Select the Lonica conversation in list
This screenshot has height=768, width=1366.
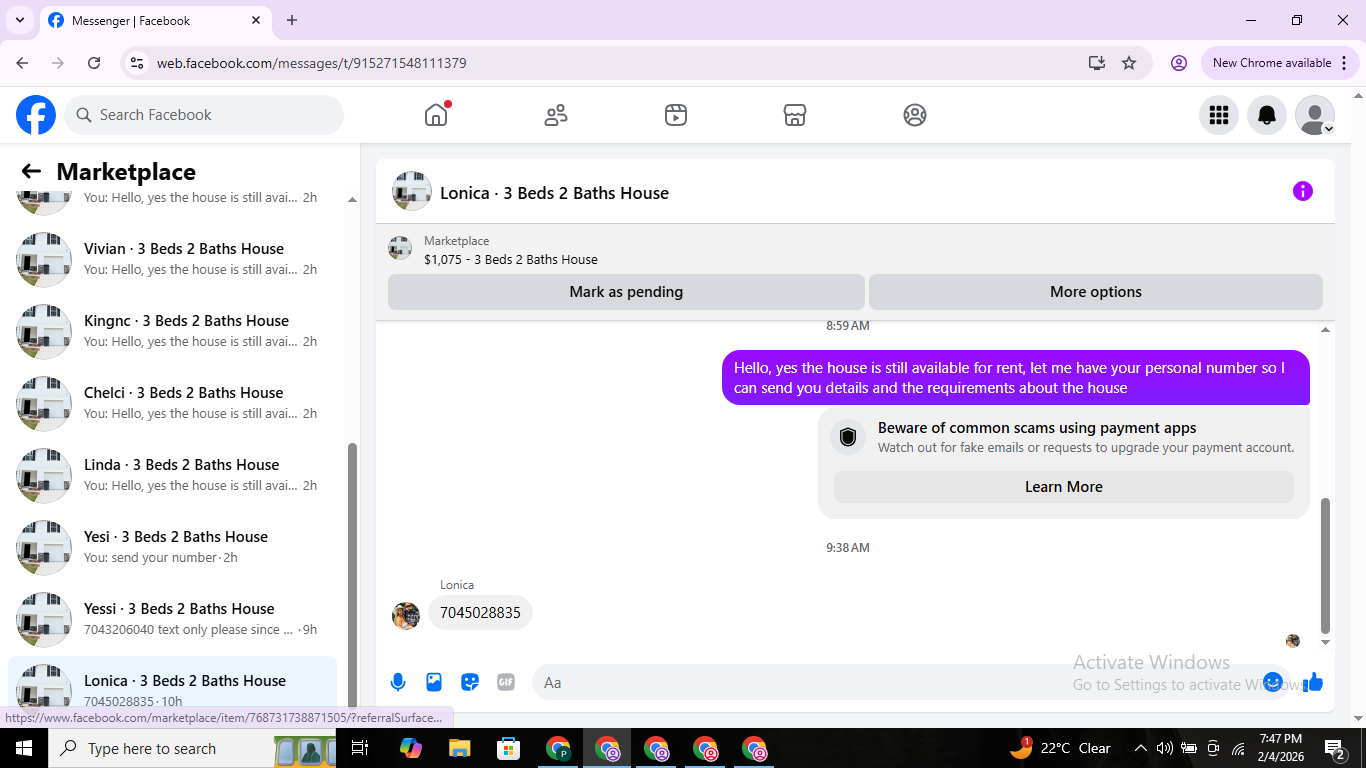point(172,684)
